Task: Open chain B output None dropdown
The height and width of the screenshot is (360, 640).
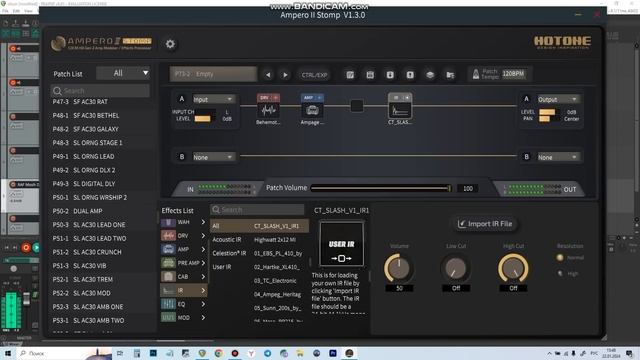Action: click(x=558, y=157)
